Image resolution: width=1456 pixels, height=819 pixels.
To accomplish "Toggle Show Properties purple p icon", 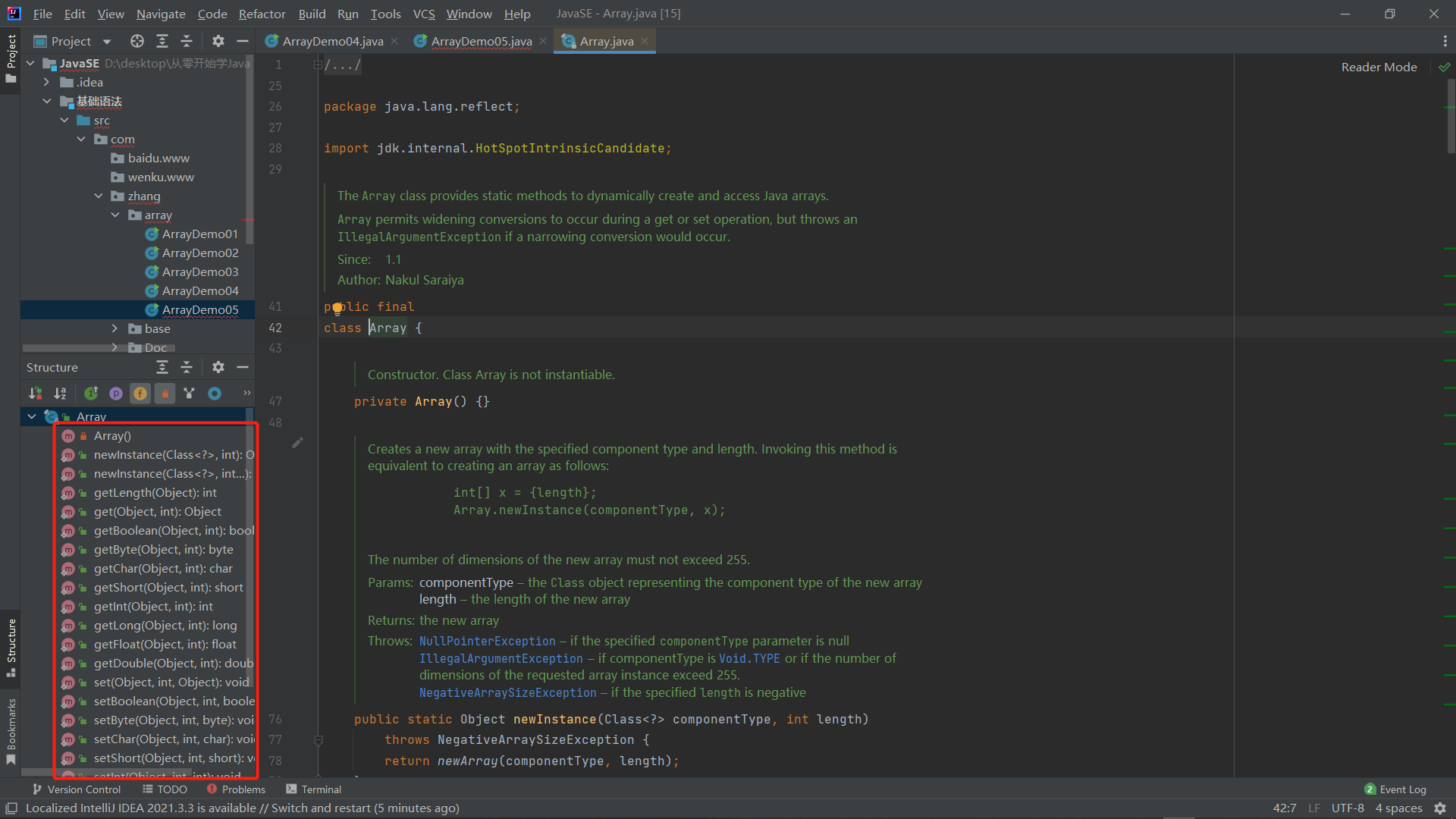I will click(116, 393).
